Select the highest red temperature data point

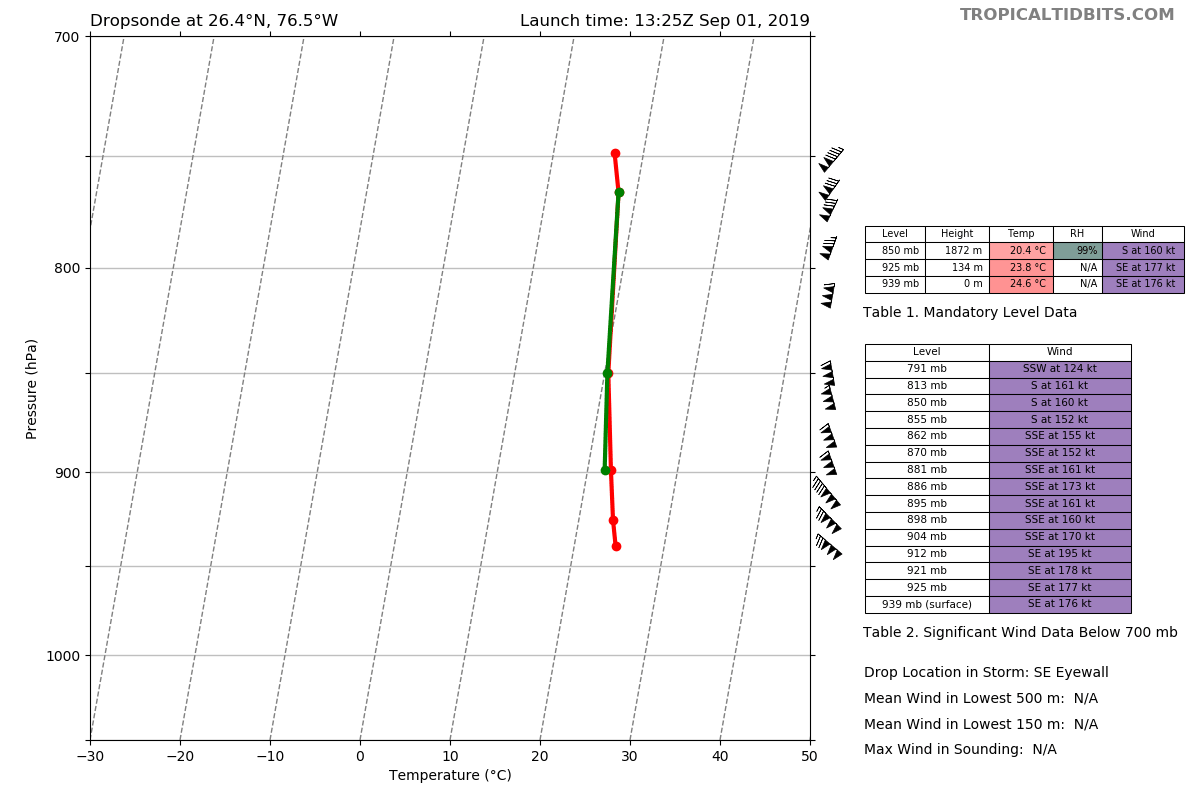[x=615, y=153]
